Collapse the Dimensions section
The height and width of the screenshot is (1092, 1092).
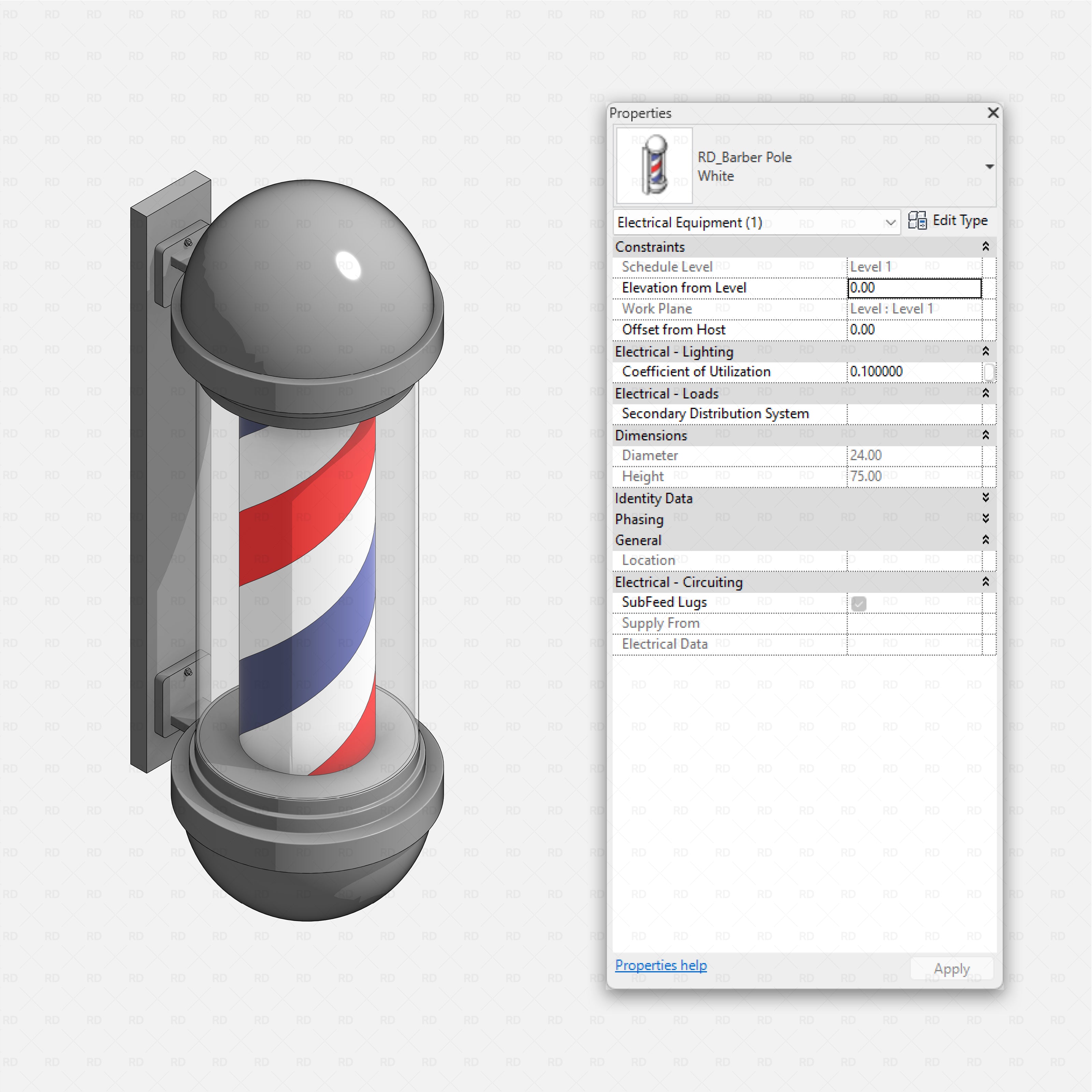986,435
